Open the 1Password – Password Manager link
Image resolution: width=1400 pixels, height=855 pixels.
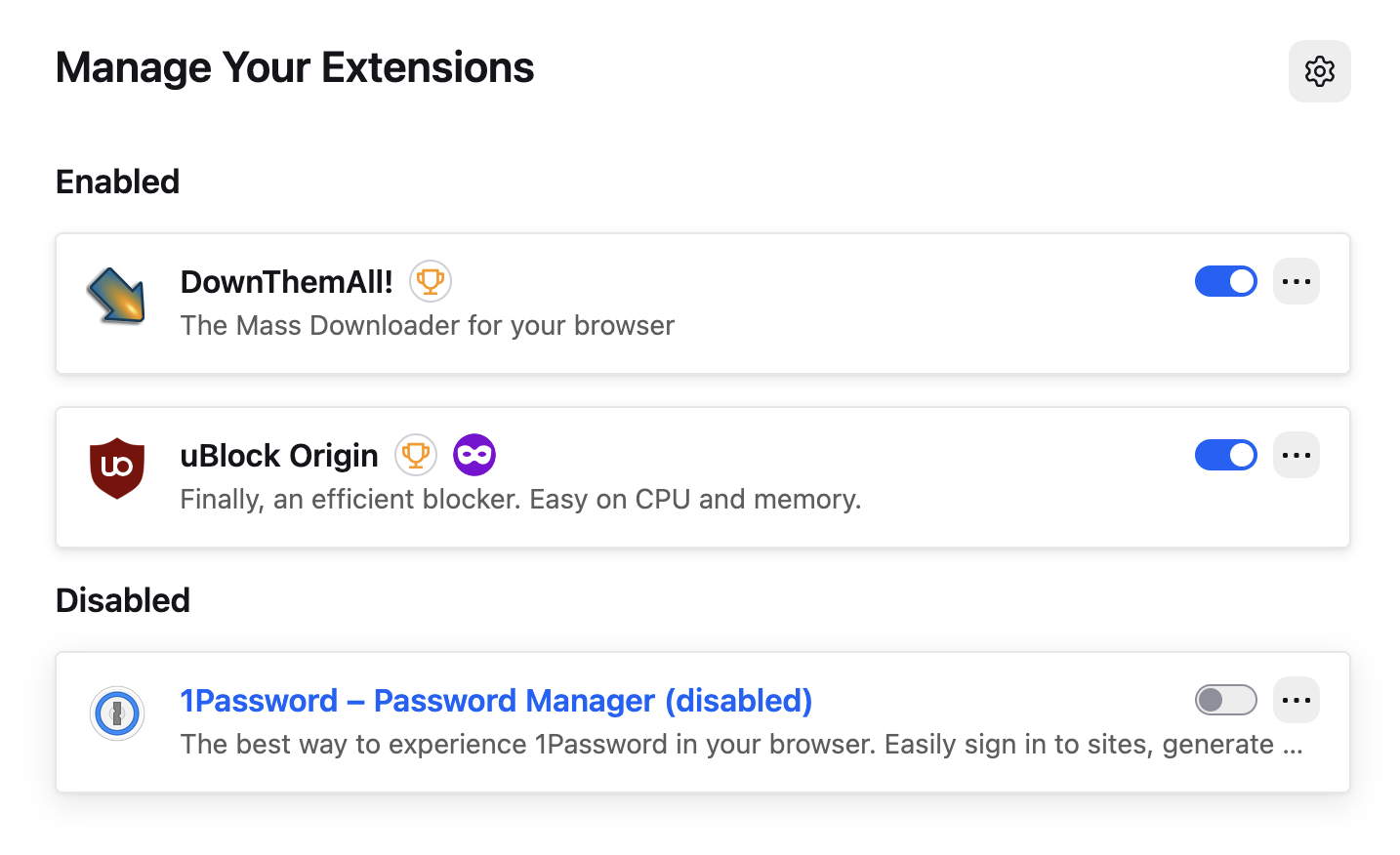pyautogui.click(x=496, y=701)
